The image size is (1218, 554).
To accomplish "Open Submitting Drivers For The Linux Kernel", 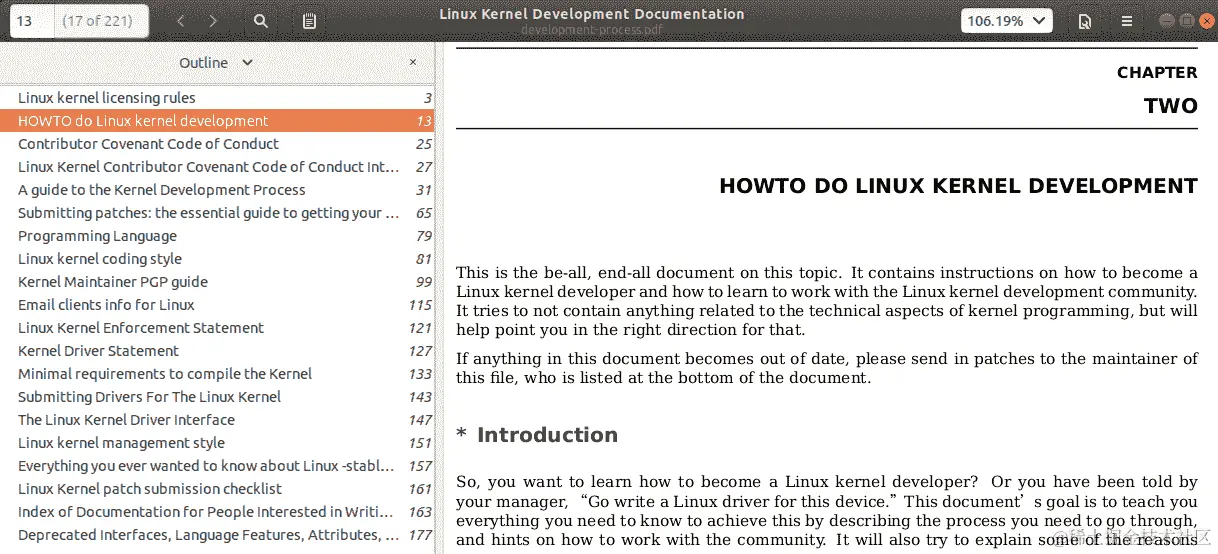I will pos(217,397).
